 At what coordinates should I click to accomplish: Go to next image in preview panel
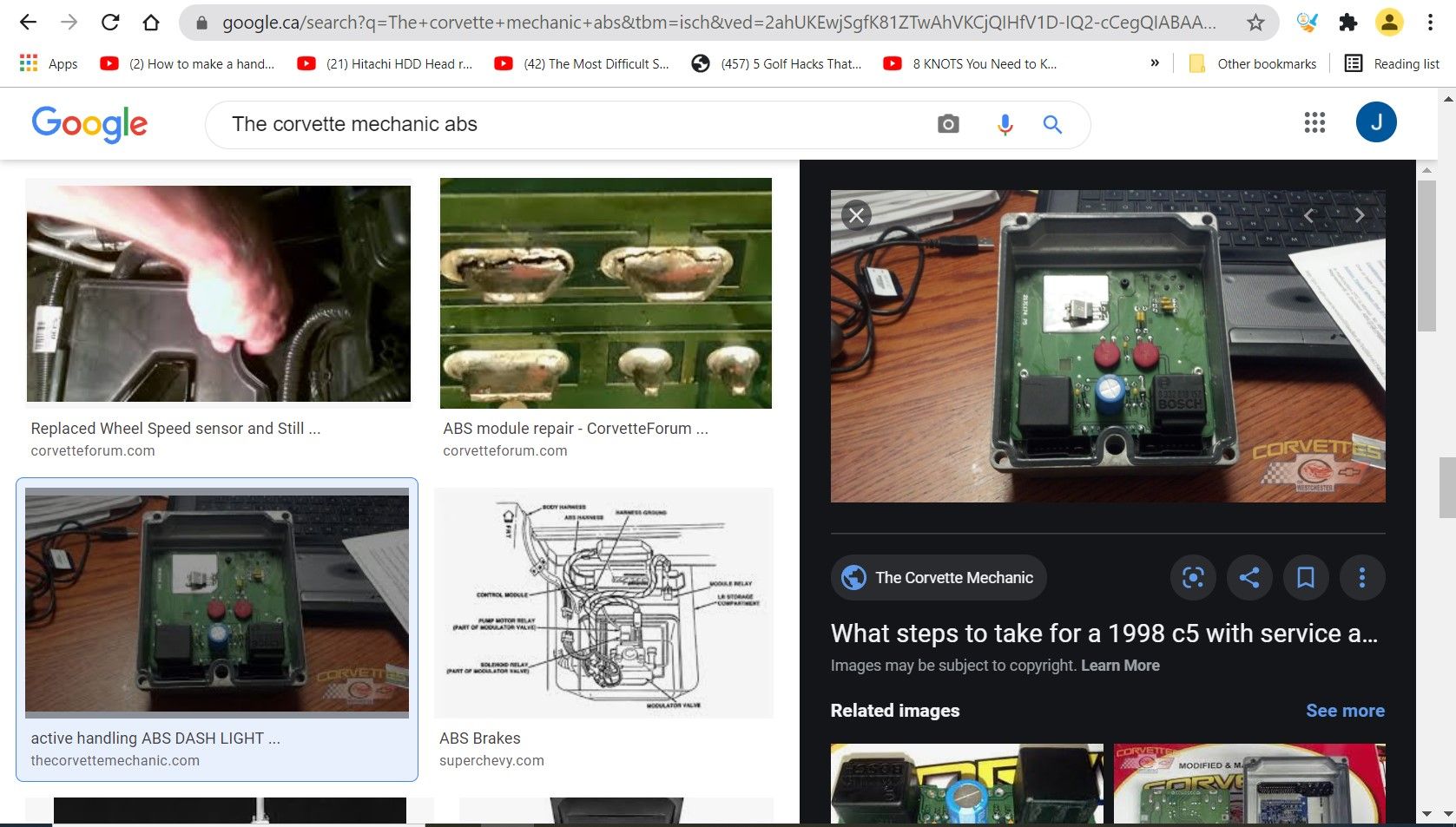coord(1360,215)
